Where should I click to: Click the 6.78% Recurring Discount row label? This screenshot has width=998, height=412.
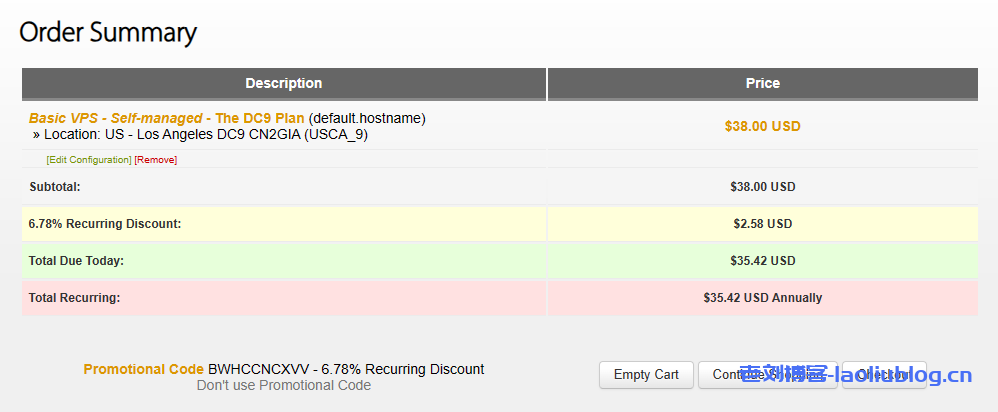click(x=105, y=224)
